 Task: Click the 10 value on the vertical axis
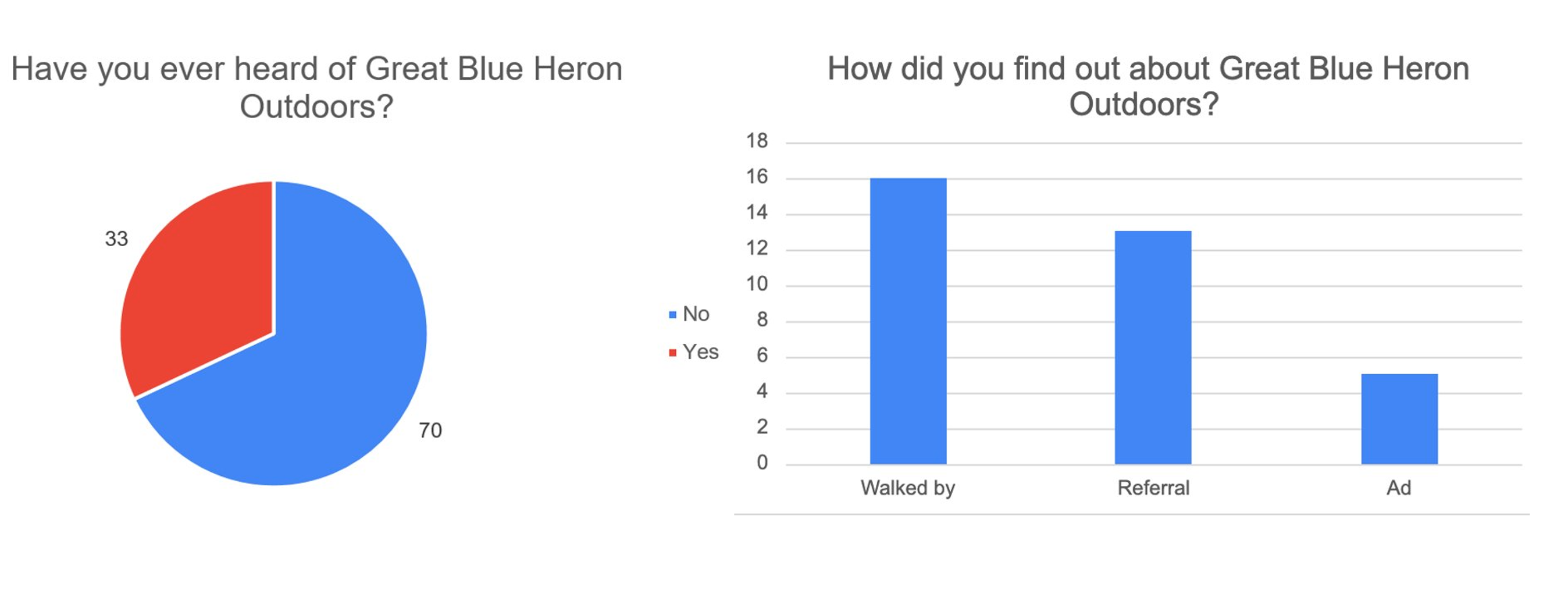(757, 284)
